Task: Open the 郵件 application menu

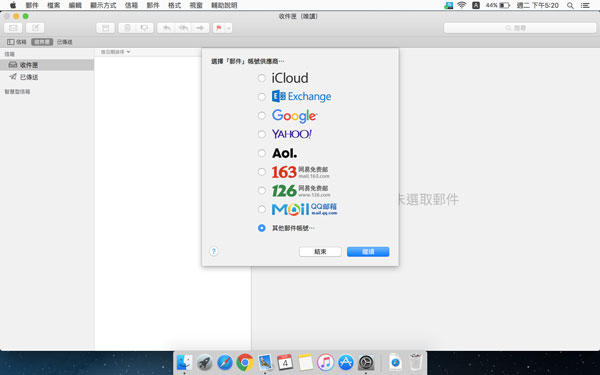Action: (x=32, y=5)
